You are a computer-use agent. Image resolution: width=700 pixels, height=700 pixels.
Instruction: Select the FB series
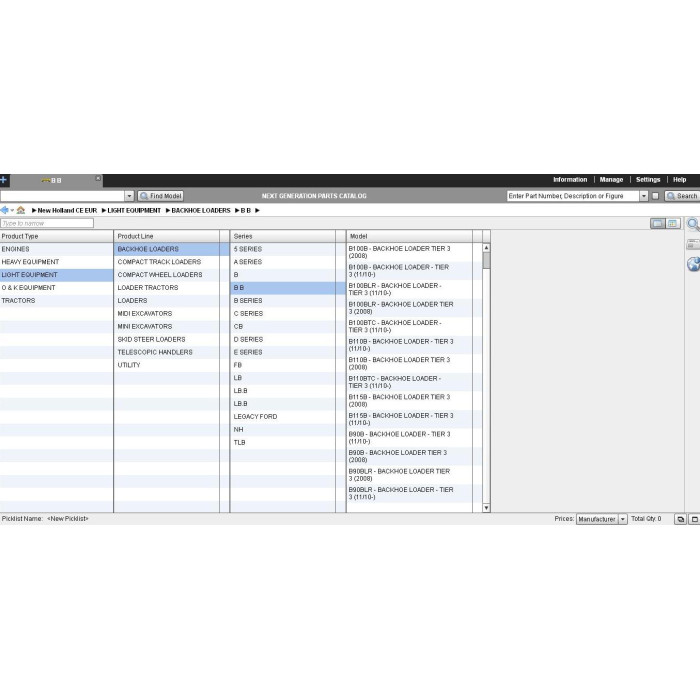coord(283,365)
